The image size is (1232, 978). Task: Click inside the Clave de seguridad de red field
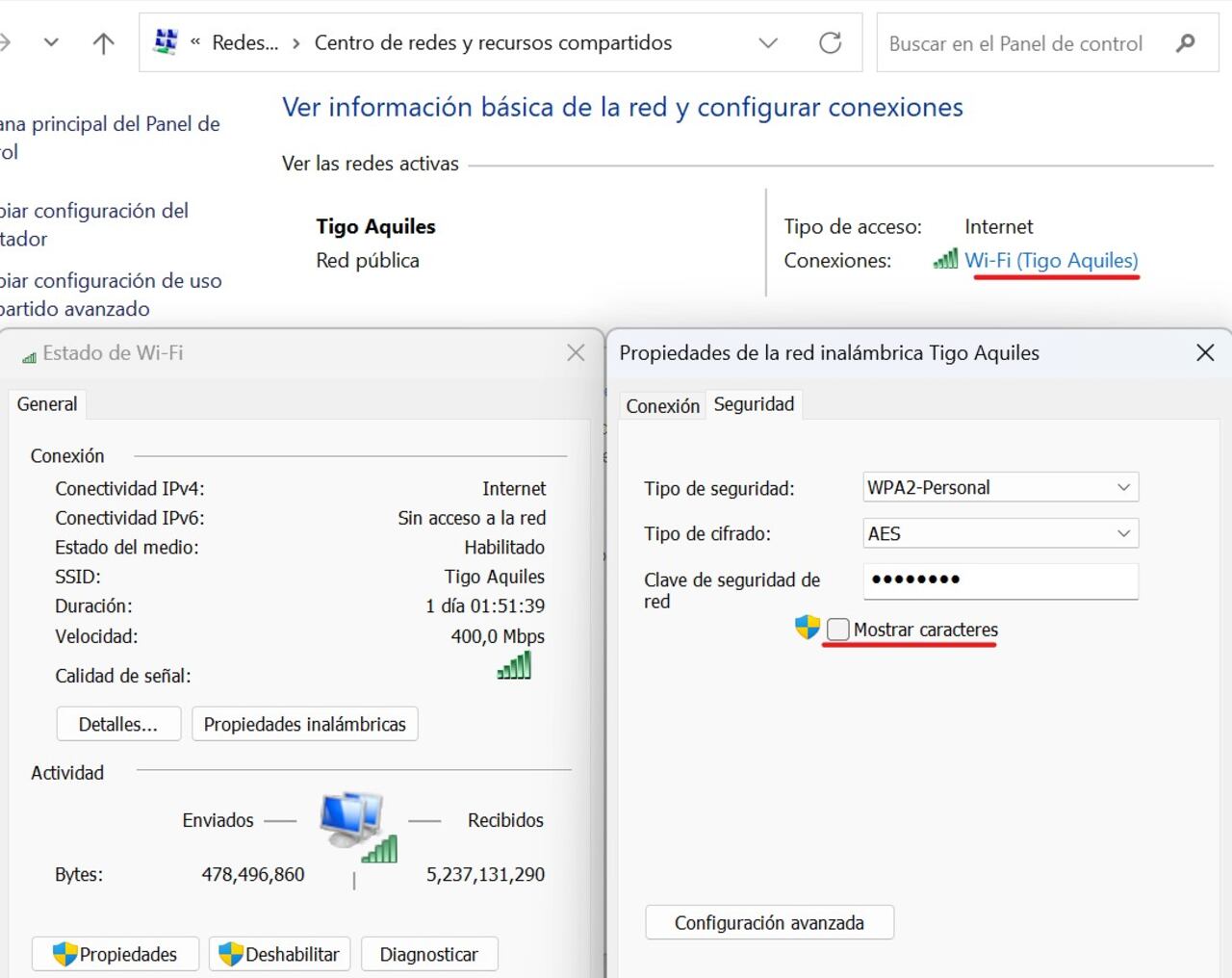[999, 580]
